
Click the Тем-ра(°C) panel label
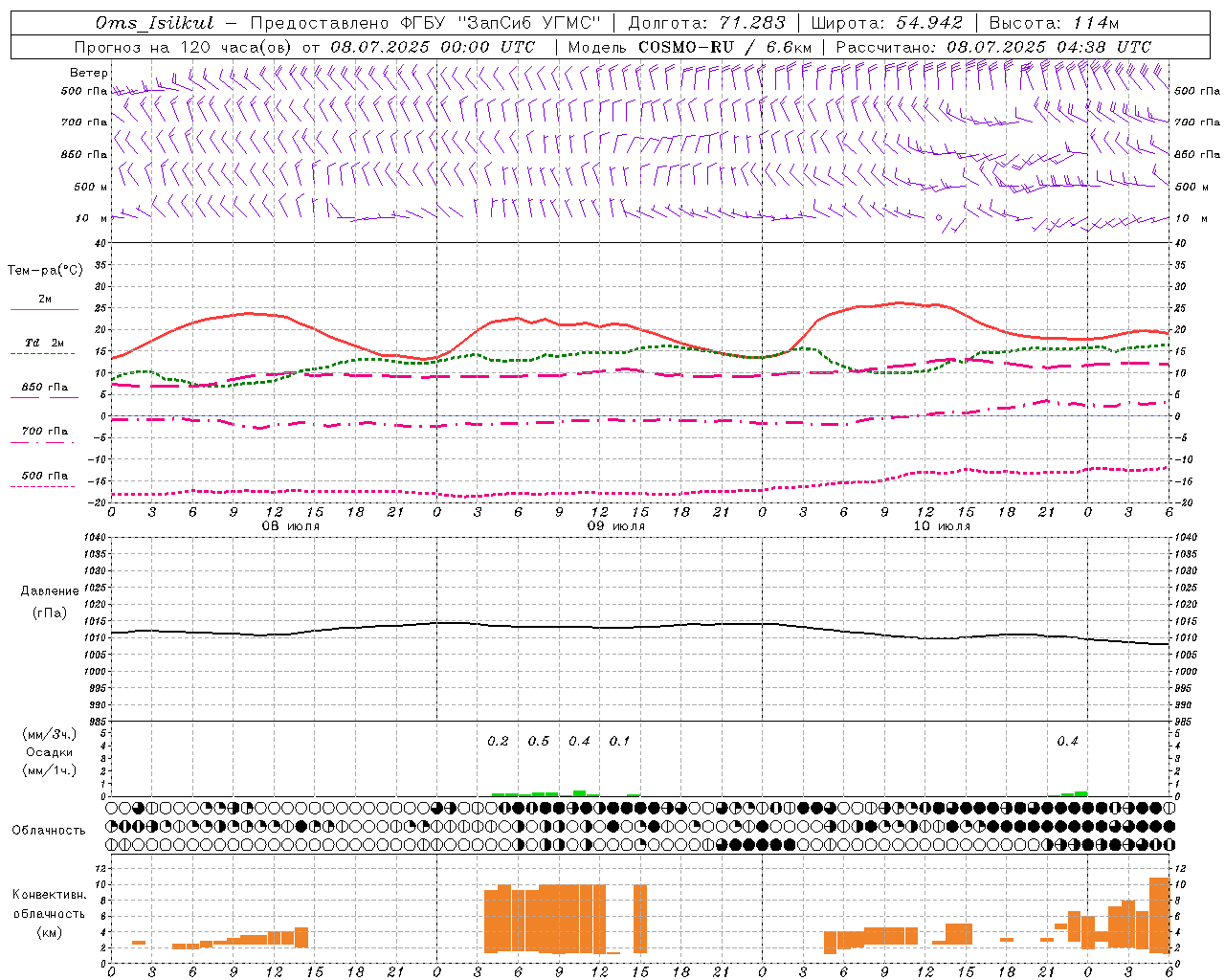click(x=45, y=271)
